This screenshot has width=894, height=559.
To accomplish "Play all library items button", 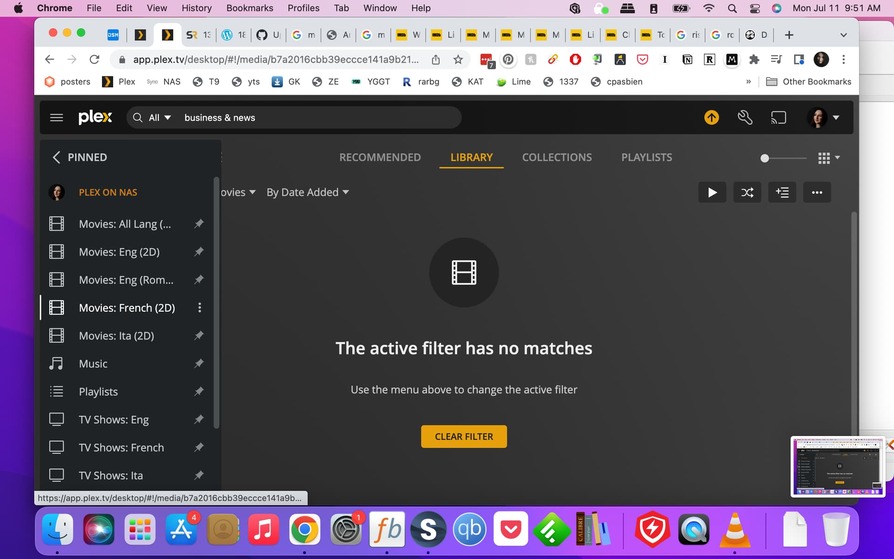I will click(712, 193).
